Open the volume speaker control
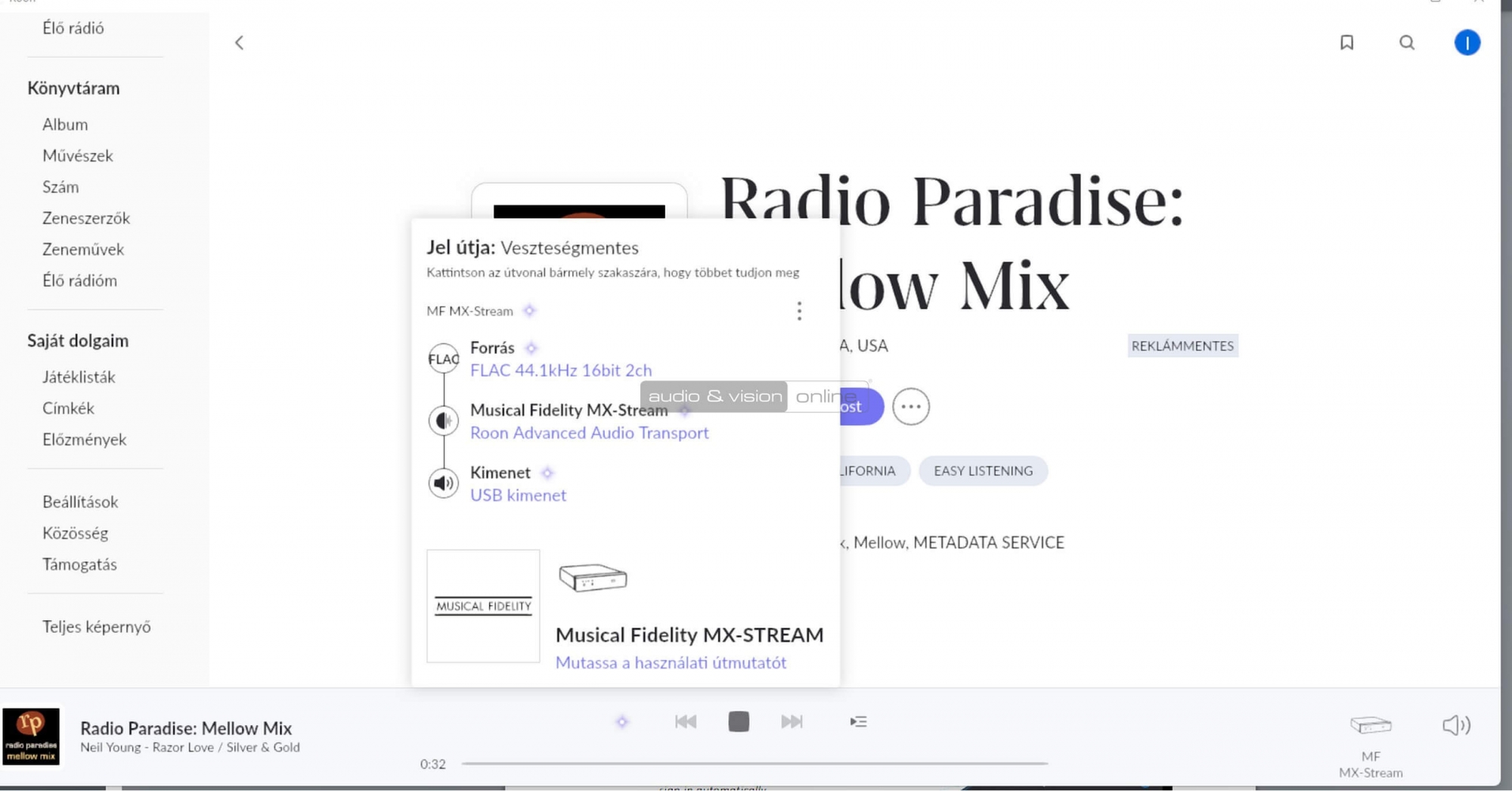The height and width of the screenshot is (791, 1512). [x=1456, y=725]
